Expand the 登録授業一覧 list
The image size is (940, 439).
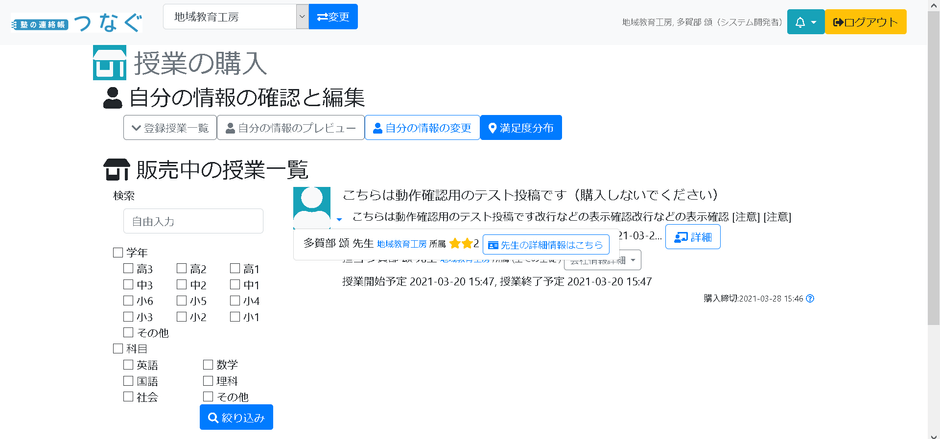(170, 128)
